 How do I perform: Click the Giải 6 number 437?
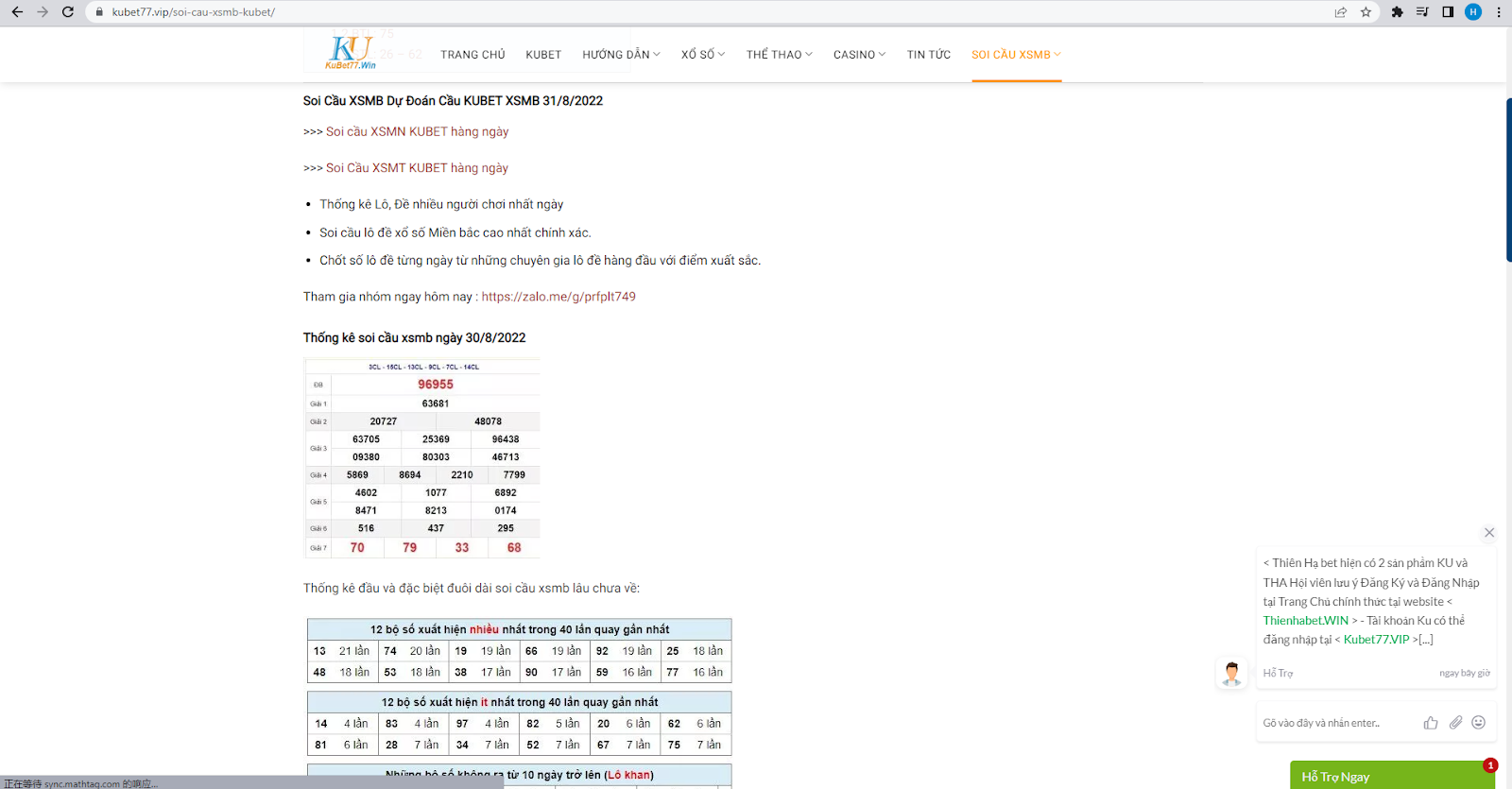436,528
